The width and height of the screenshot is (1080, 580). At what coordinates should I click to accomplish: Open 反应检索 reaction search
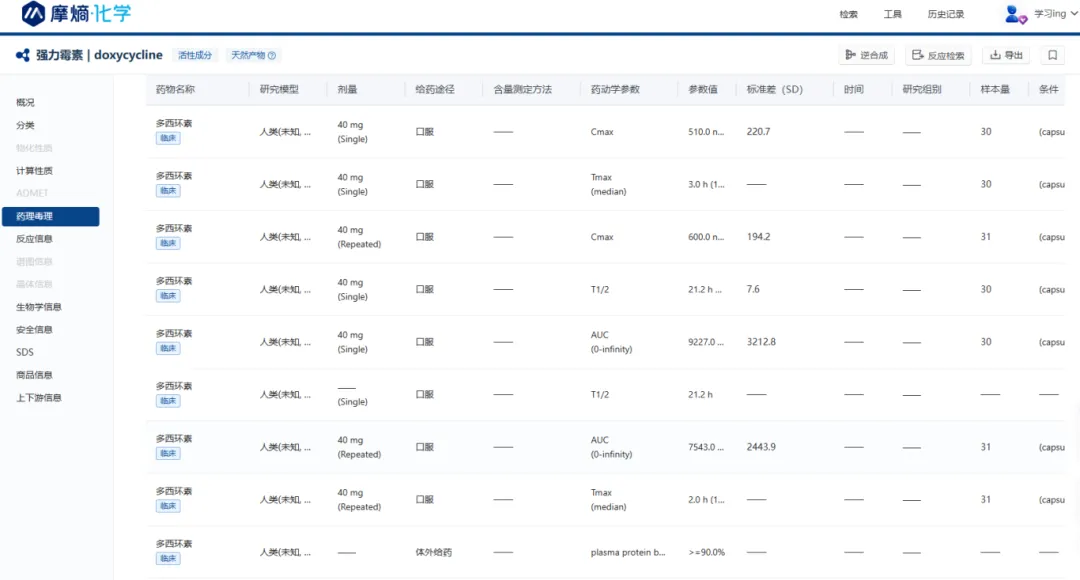point(938,55)
